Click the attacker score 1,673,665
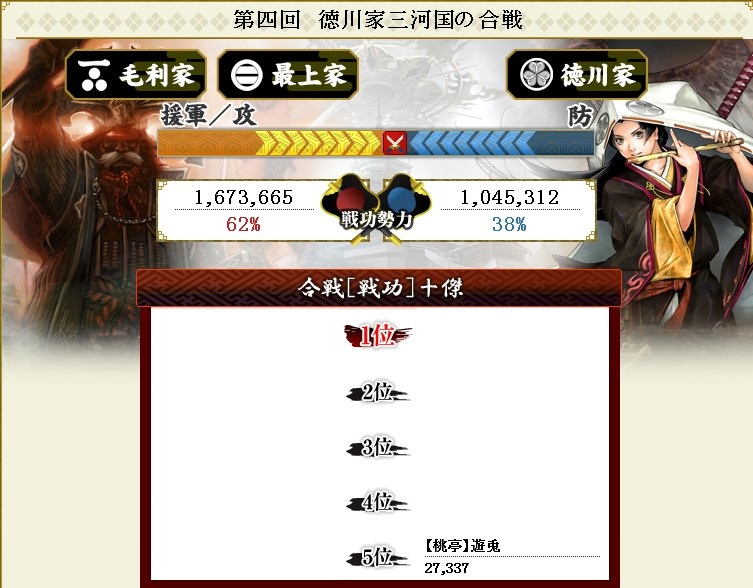The image size is (753, 588). click(243, 197)
